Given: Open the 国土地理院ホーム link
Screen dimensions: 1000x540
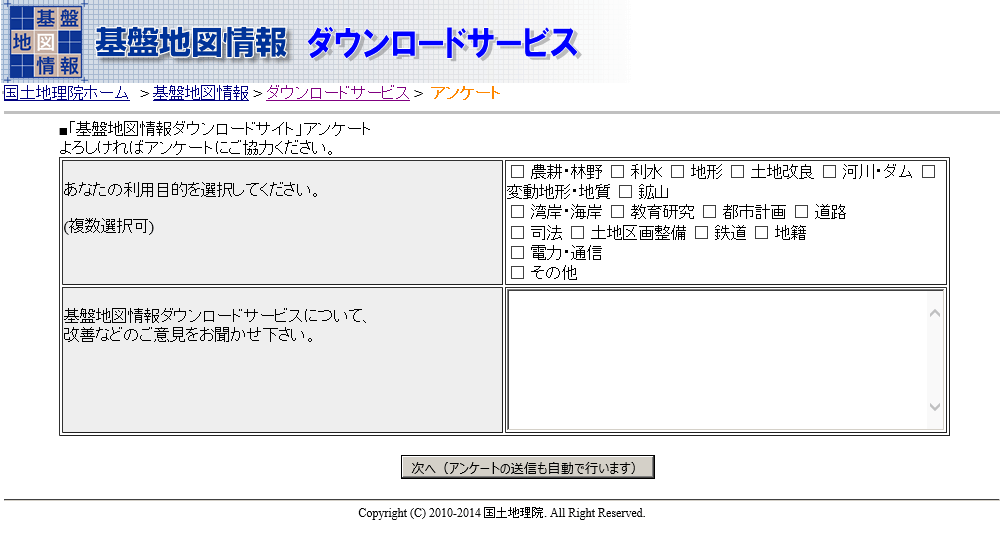Looking at the screenshot, I should click(x=66, y=93).
